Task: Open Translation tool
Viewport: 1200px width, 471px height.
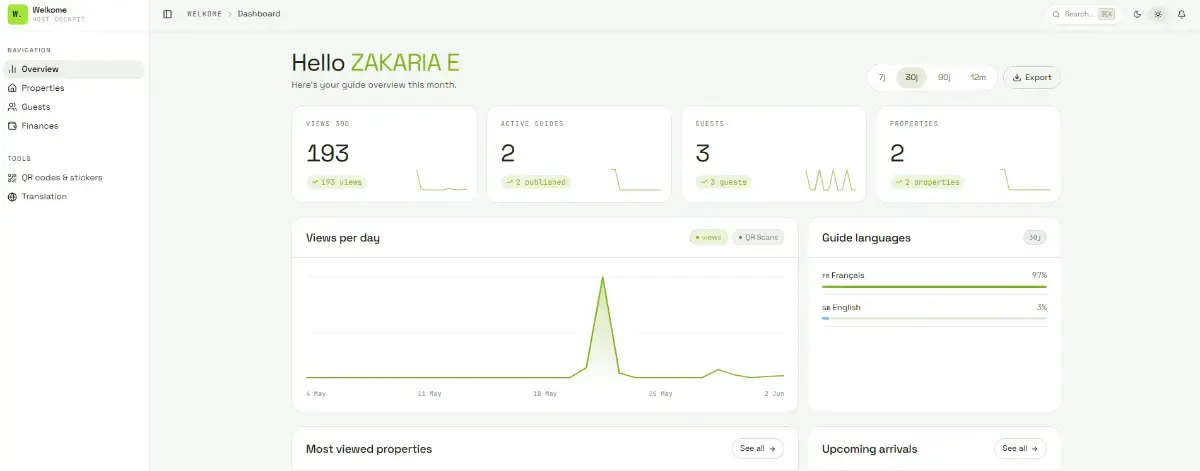Action: tap(73, 197)
